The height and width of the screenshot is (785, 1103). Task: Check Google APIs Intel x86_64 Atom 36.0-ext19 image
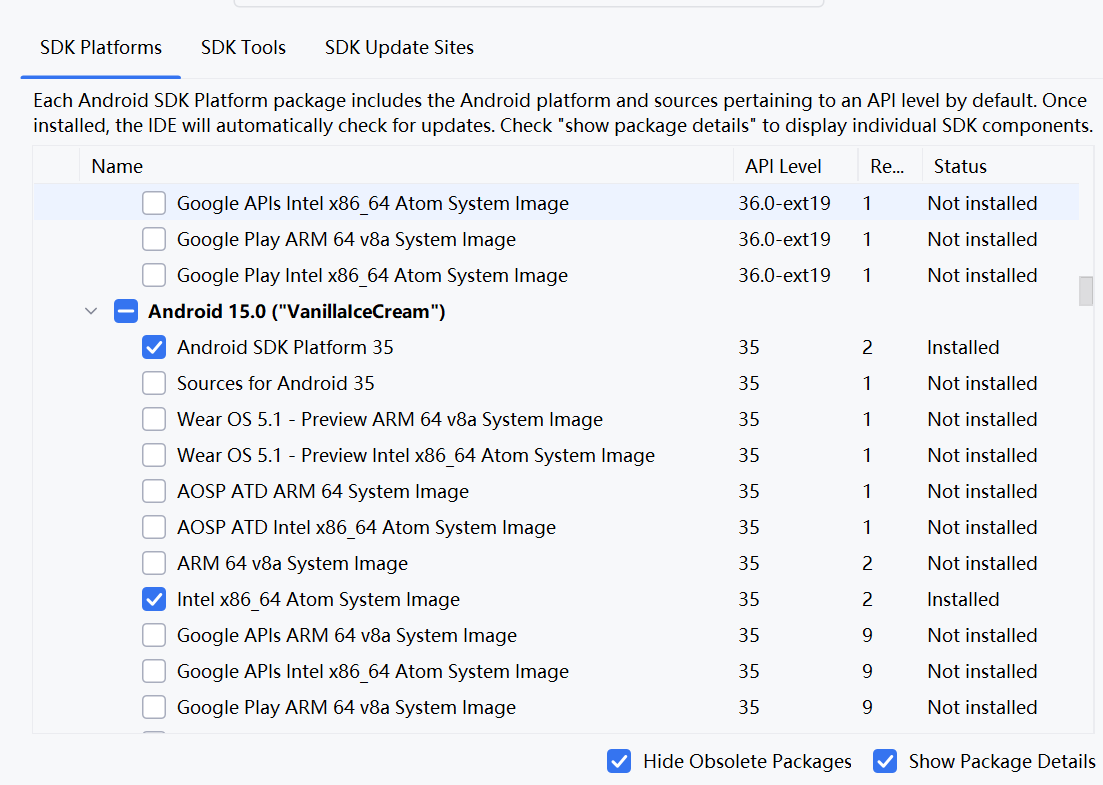[154, 204]
